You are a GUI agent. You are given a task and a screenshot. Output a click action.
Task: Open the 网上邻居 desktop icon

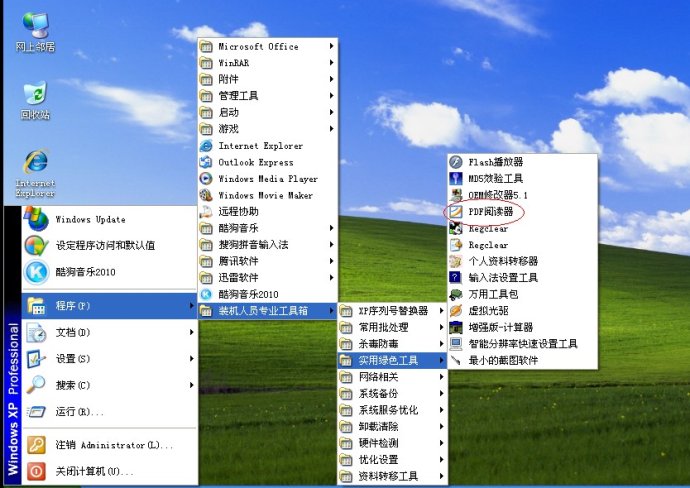point(35,32)
